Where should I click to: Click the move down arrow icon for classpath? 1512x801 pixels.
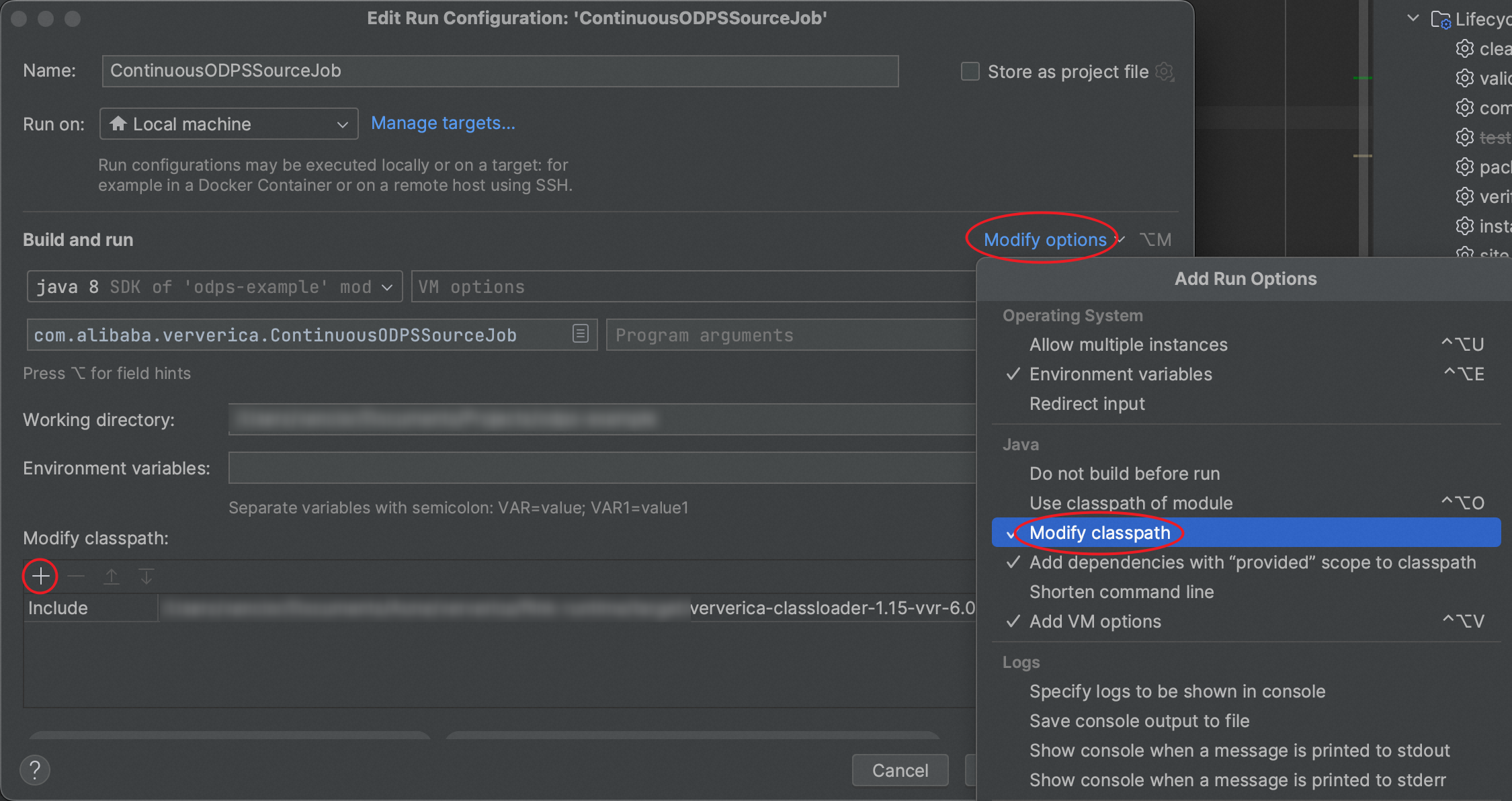pyautogui.click(x=148, y=577)
